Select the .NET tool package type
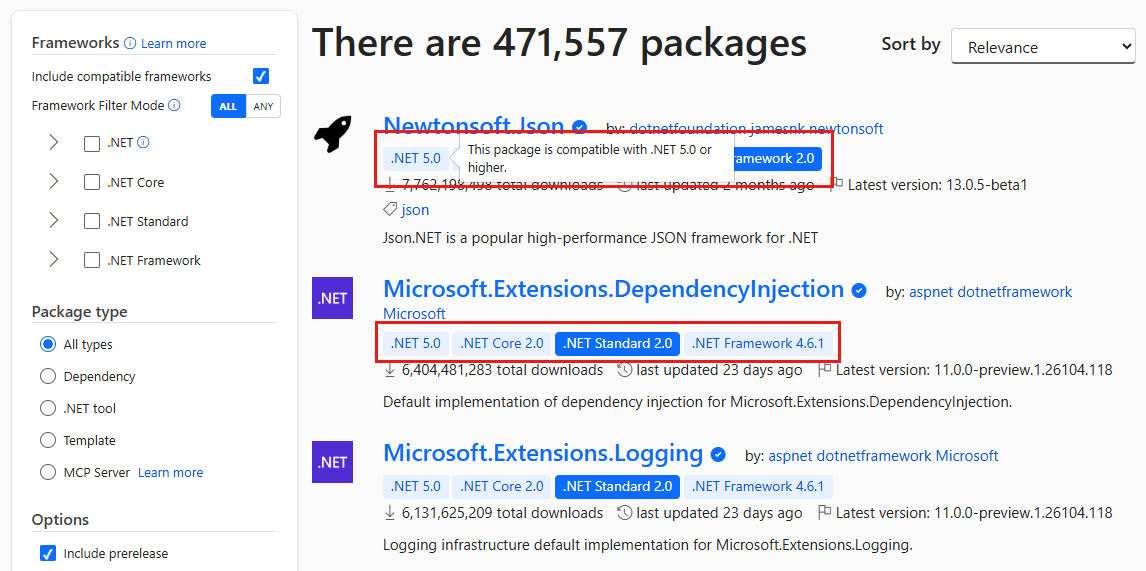 tap(48, 408)
